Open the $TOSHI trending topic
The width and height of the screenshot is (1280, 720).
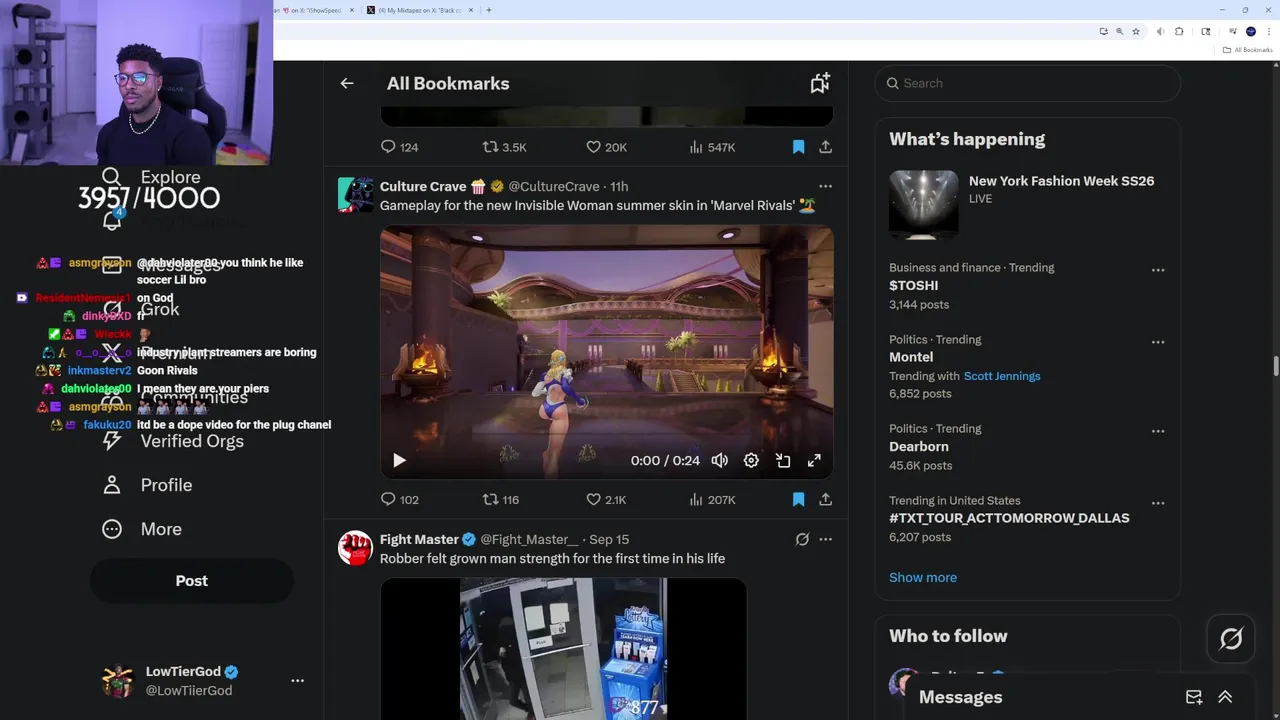point(913,285)
